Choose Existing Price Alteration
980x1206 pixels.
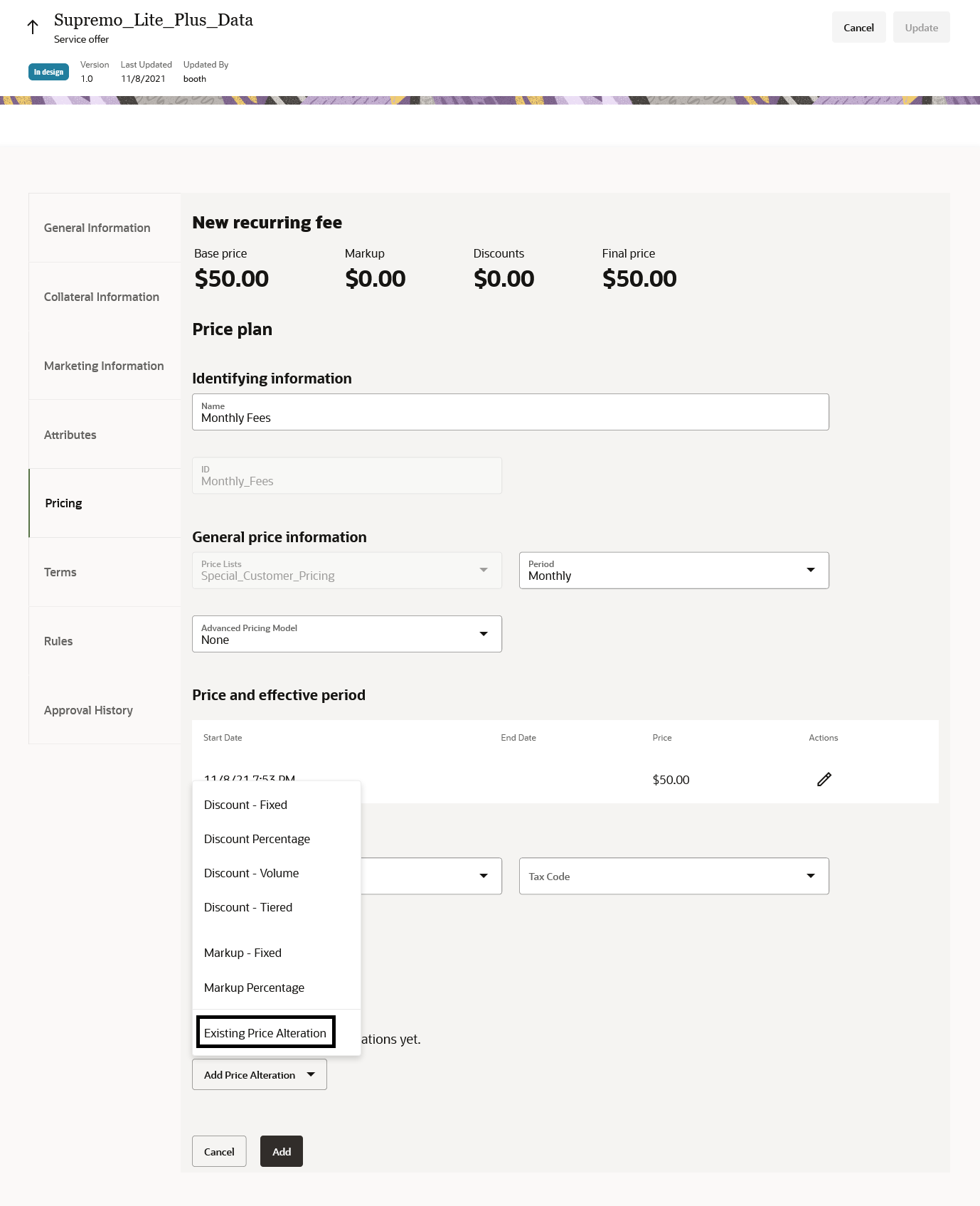click(265, 1032)
